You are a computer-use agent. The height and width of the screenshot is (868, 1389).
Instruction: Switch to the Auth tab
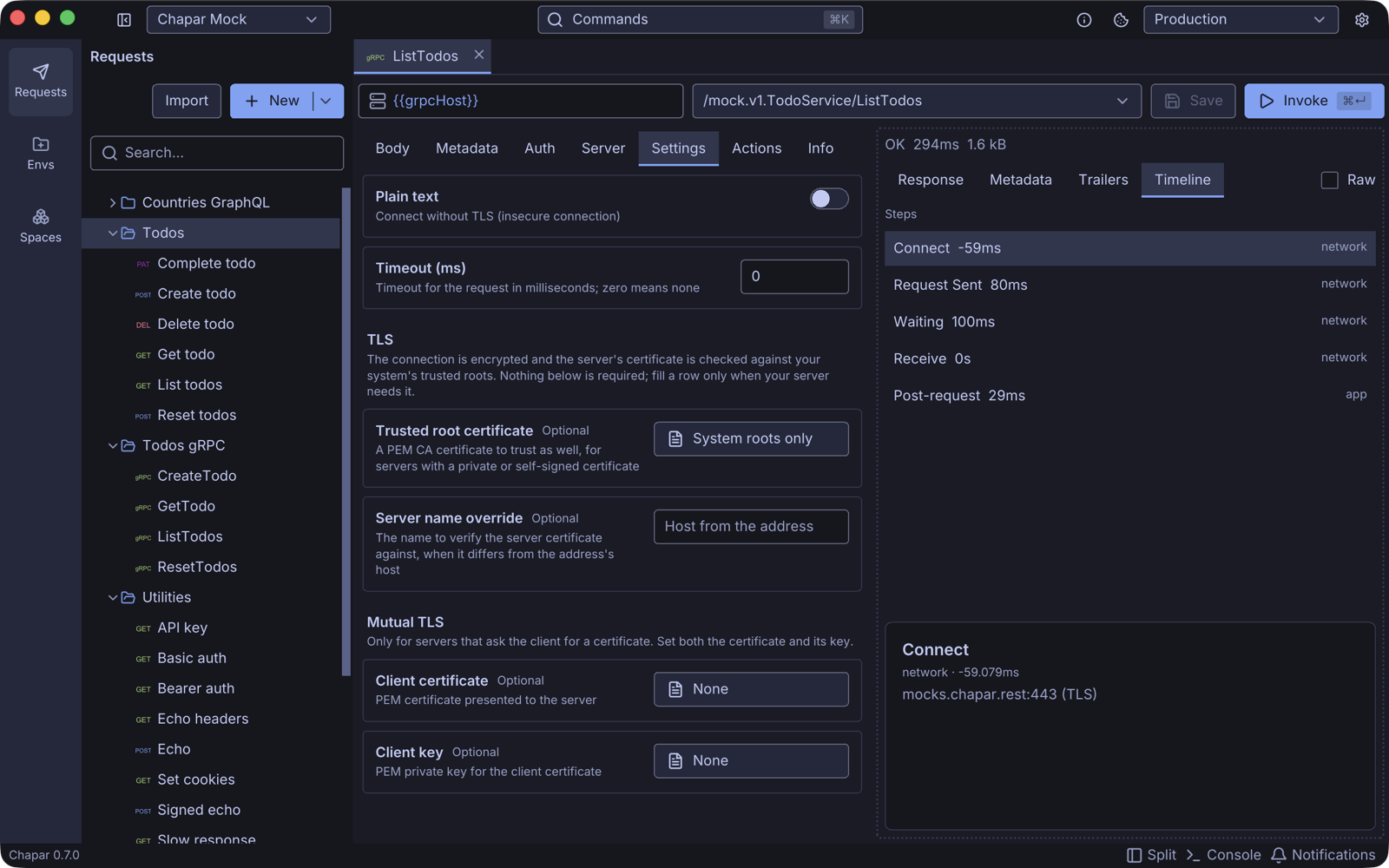[539, 148]
